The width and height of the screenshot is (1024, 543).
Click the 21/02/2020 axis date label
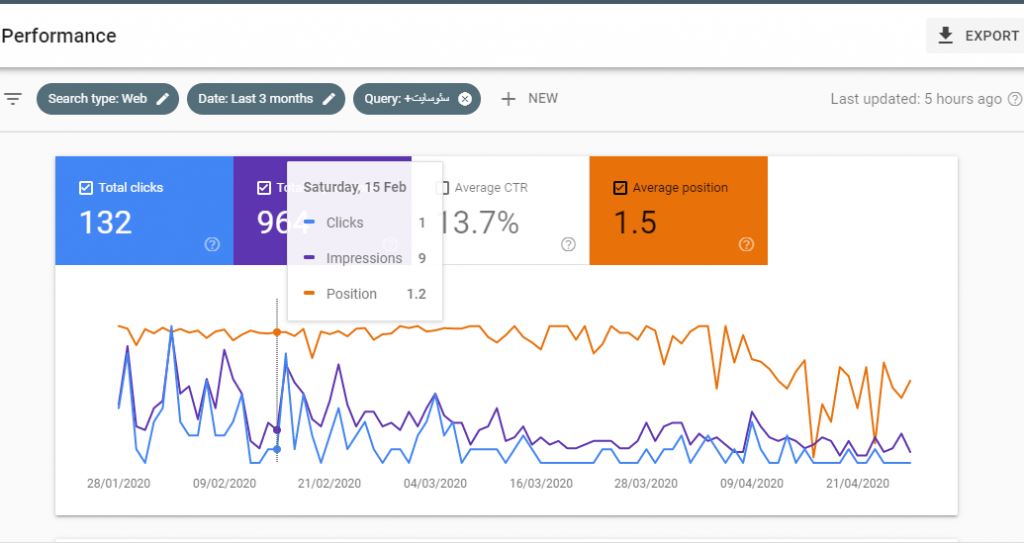click(x=329, y=484)
